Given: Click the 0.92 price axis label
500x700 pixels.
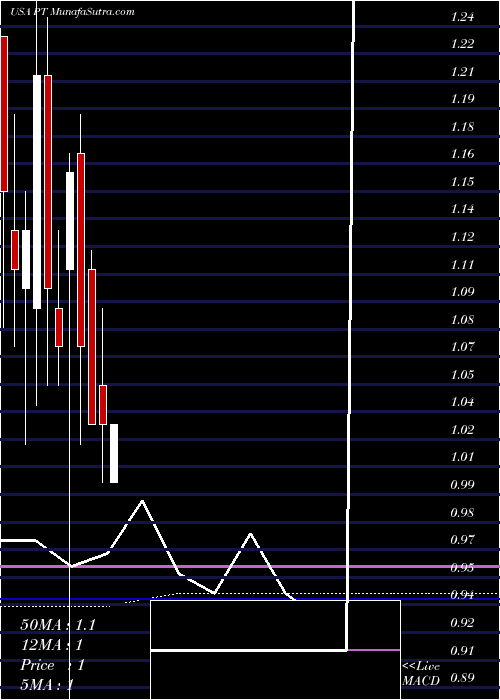Looking at the screenshot, I should [x=462, y=623].
